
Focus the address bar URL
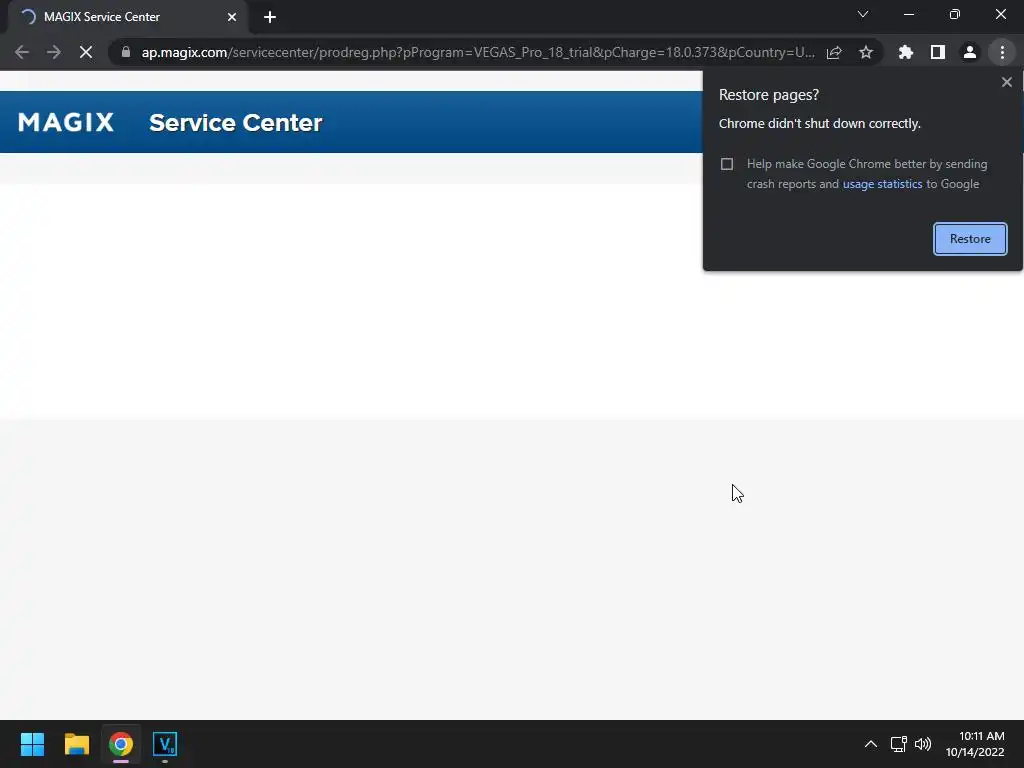[477, 52]
